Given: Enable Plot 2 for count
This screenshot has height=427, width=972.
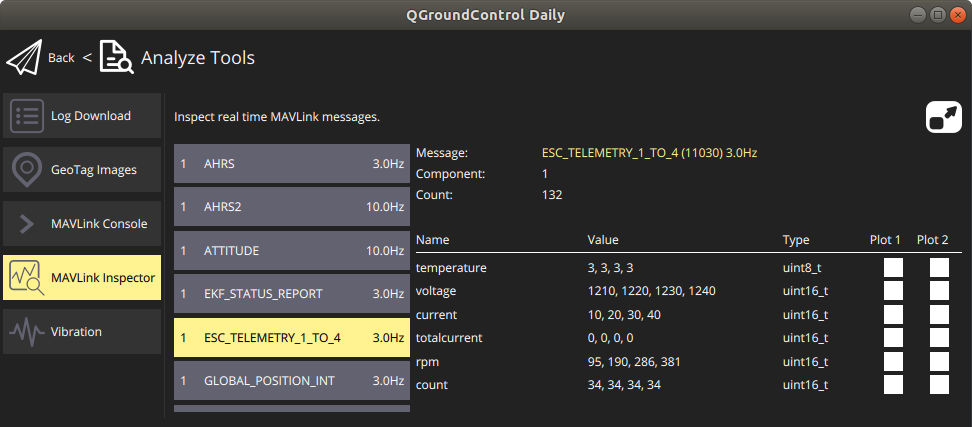Looking at the screenshot, I should pos(939,384).
